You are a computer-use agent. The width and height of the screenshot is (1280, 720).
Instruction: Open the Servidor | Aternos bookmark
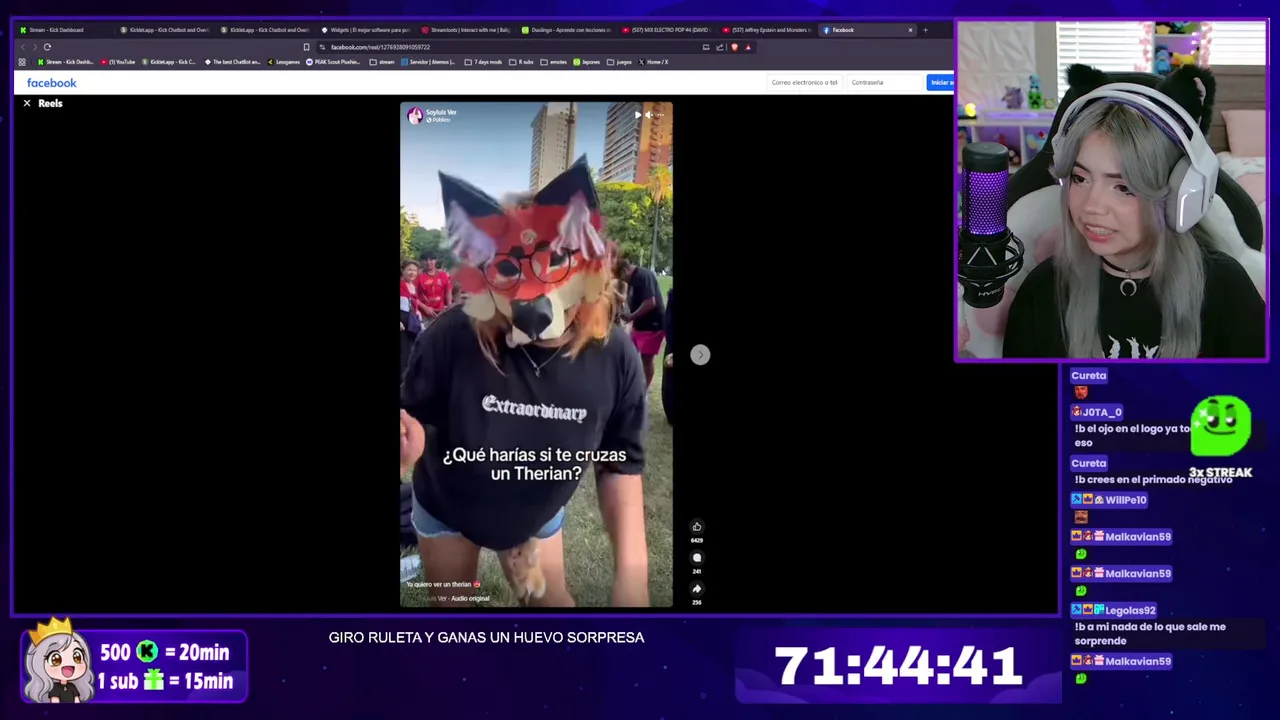428,62
